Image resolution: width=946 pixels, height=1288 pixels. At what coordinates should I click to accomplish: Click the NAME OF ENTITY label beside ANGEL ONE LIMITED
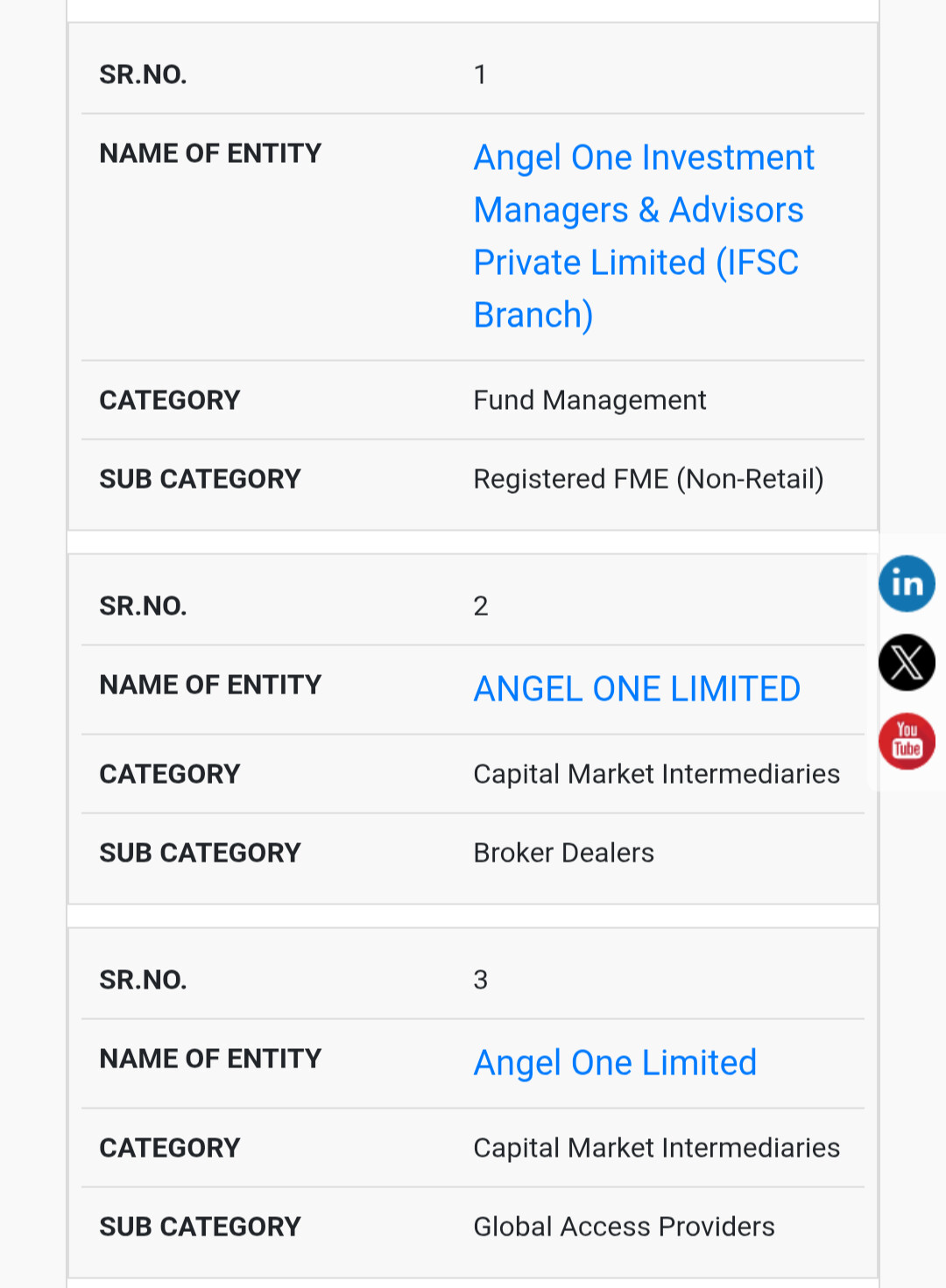(210, 685)
